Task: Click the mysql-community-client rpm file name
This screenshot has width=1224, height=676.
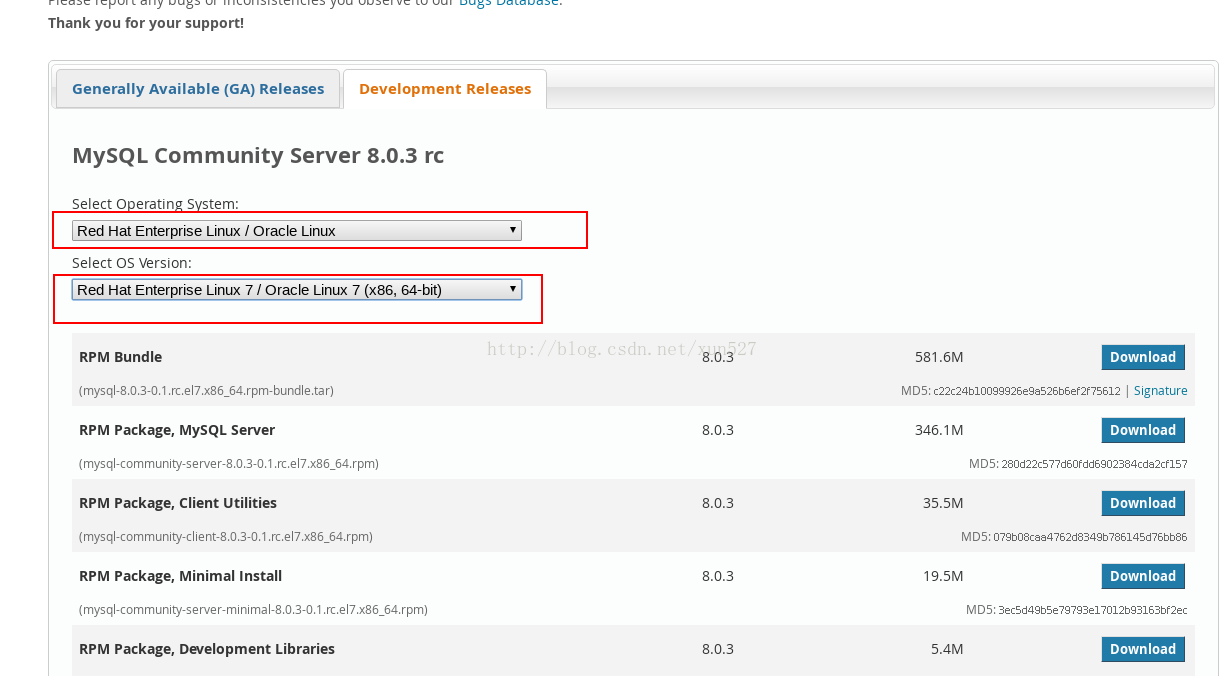Action: pos(226,537)
